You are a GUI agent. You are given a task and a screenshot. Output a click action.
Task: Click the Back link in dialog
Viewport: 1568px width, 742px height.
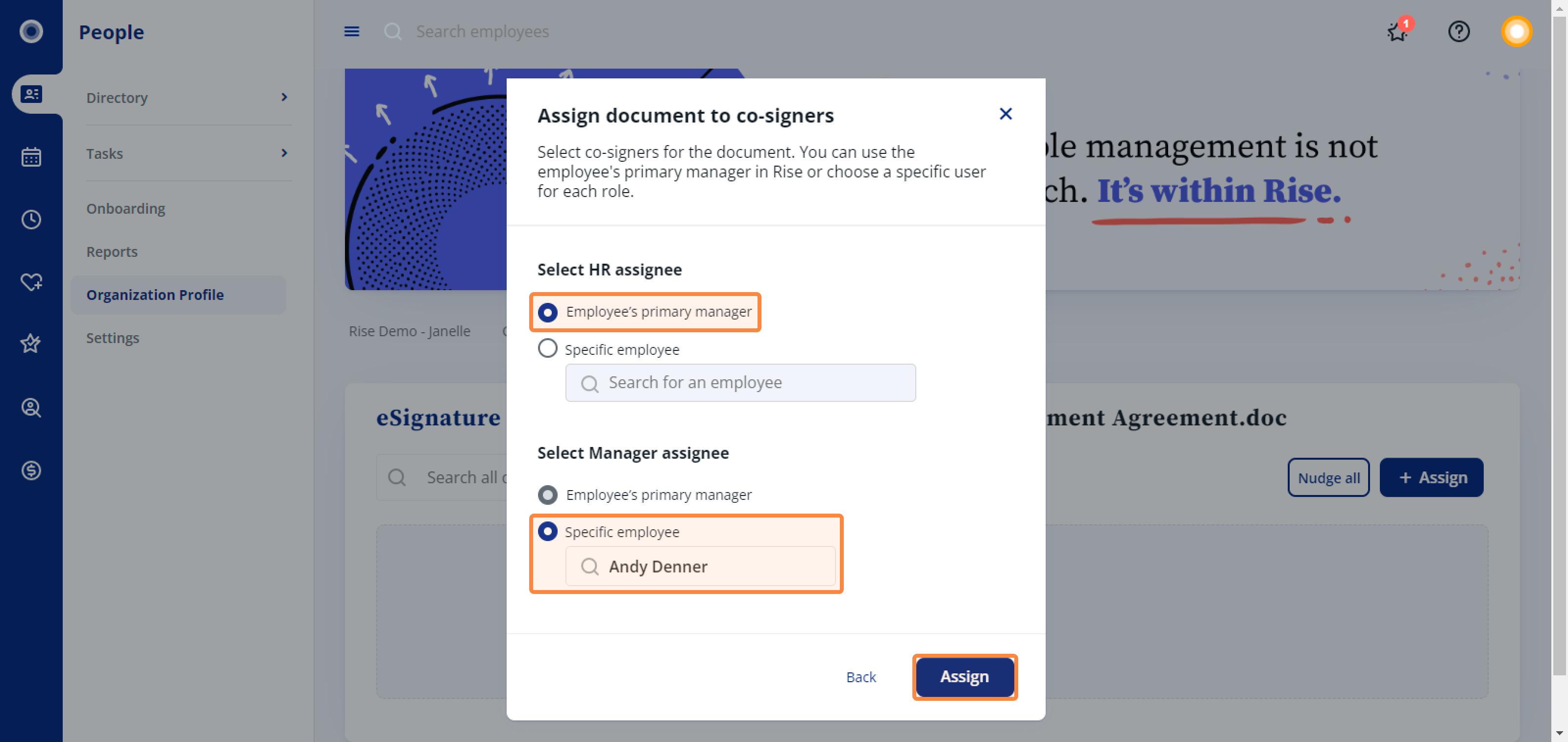(x=861, y=676)
